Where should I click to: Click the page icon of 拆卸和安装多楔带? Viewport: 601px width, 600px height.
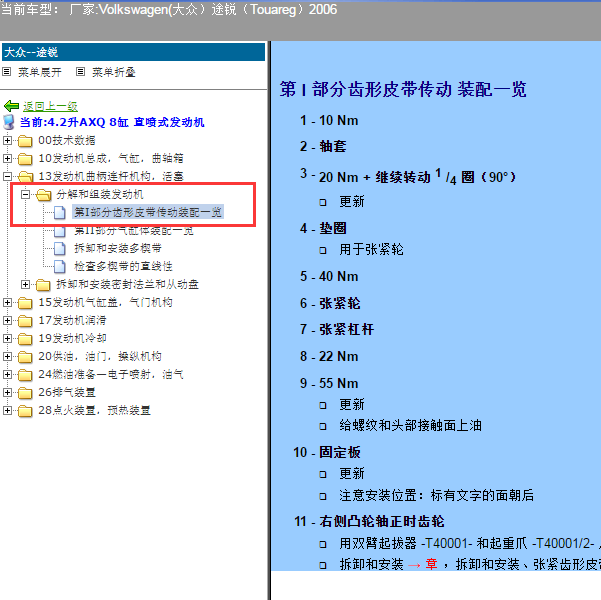coord(59,248)
